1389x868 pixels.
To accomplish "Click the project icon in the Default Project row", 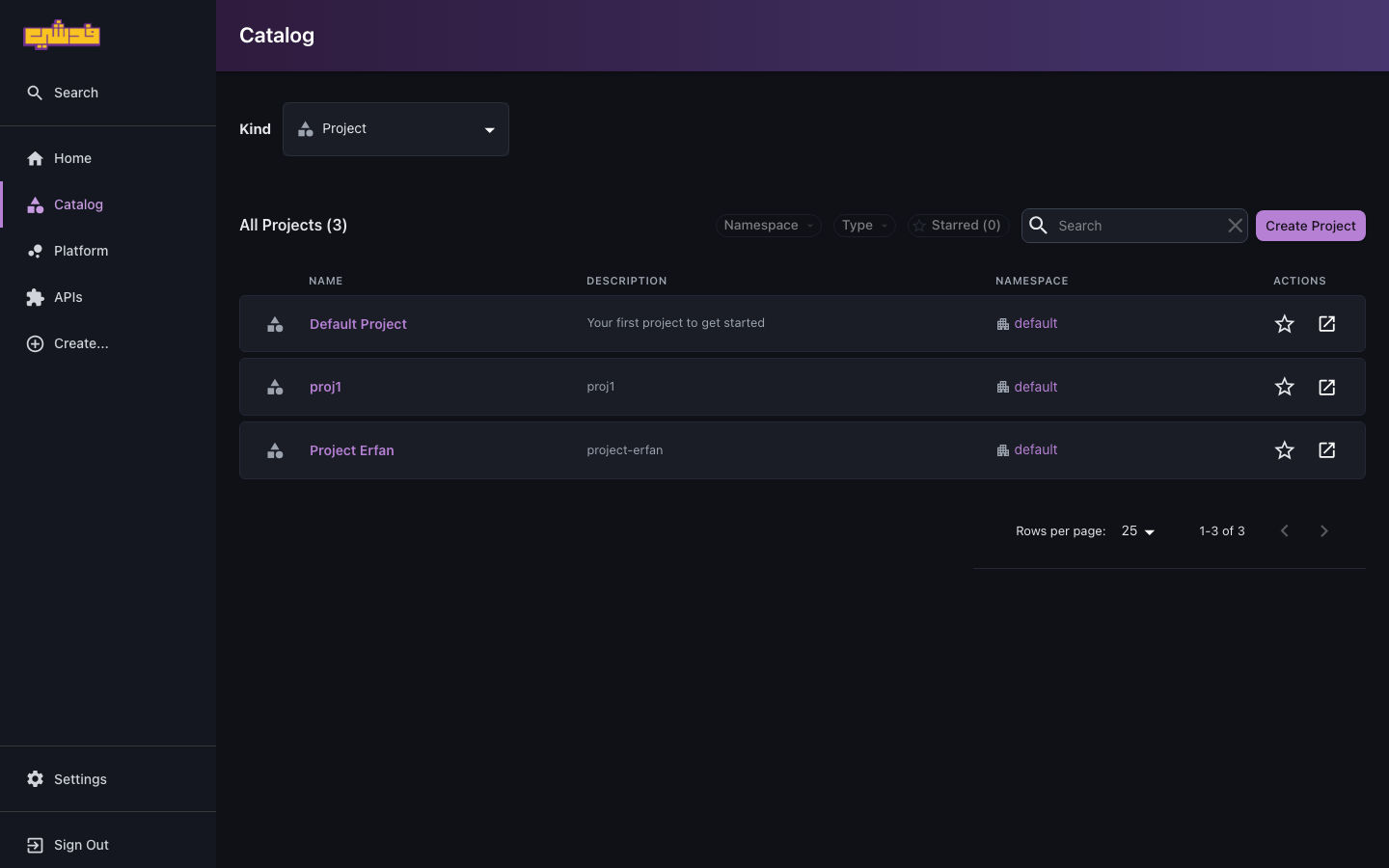I will click(275, 324).
